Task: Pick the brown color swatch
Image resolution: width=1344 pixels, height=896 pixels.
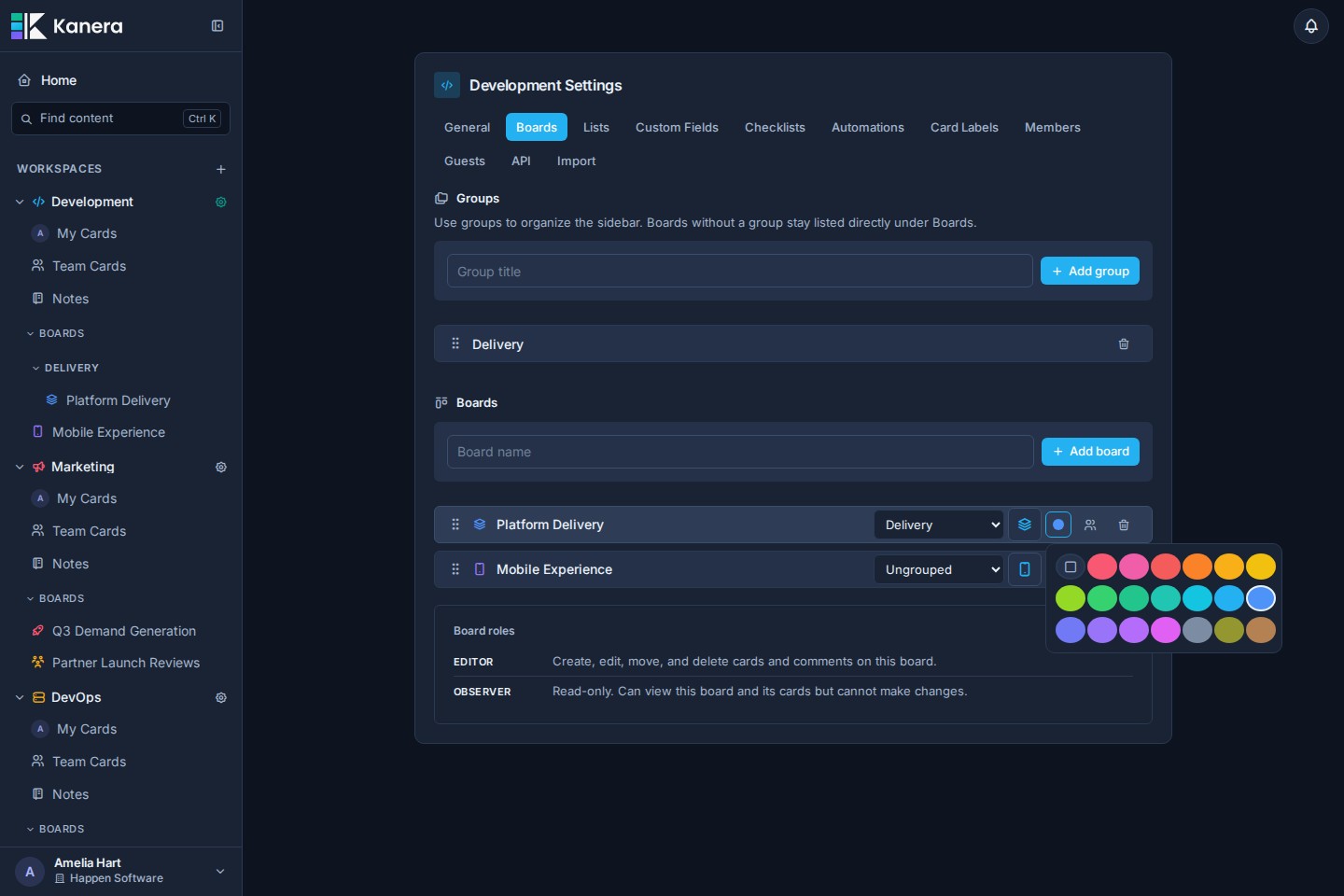Action: point(1261,630)
